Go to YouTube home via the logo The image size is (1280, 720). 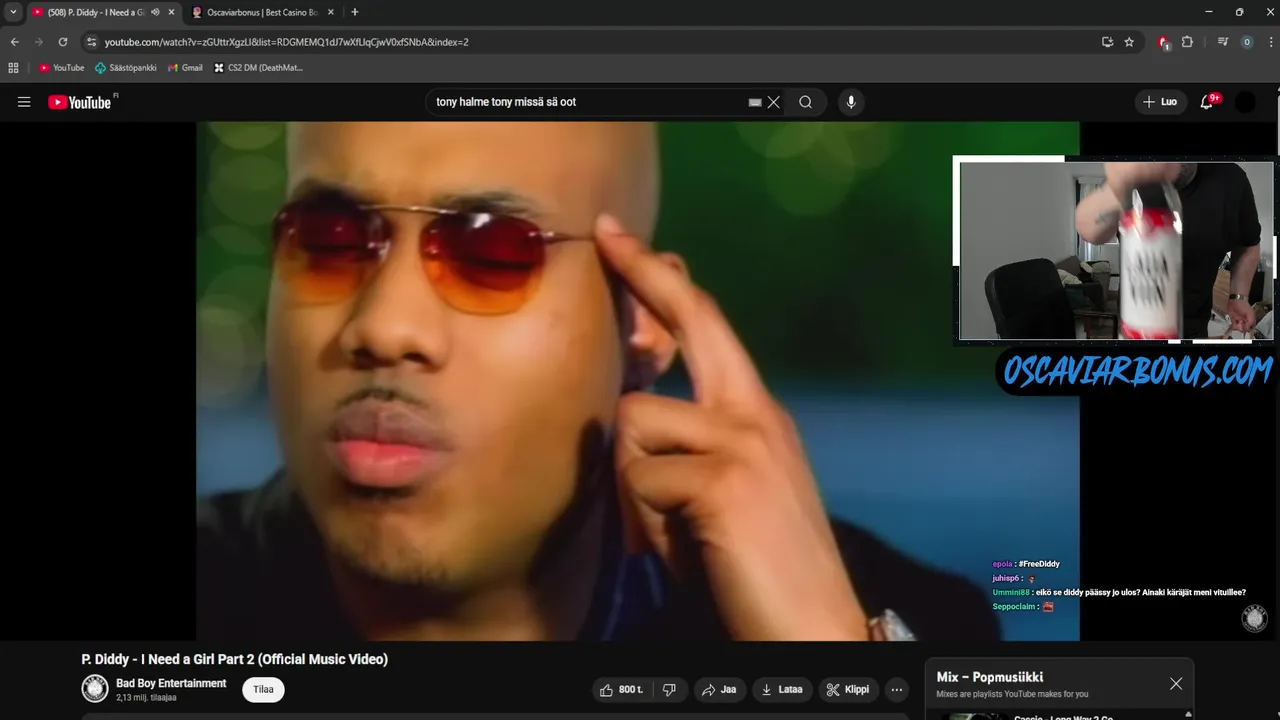(80, 102)
